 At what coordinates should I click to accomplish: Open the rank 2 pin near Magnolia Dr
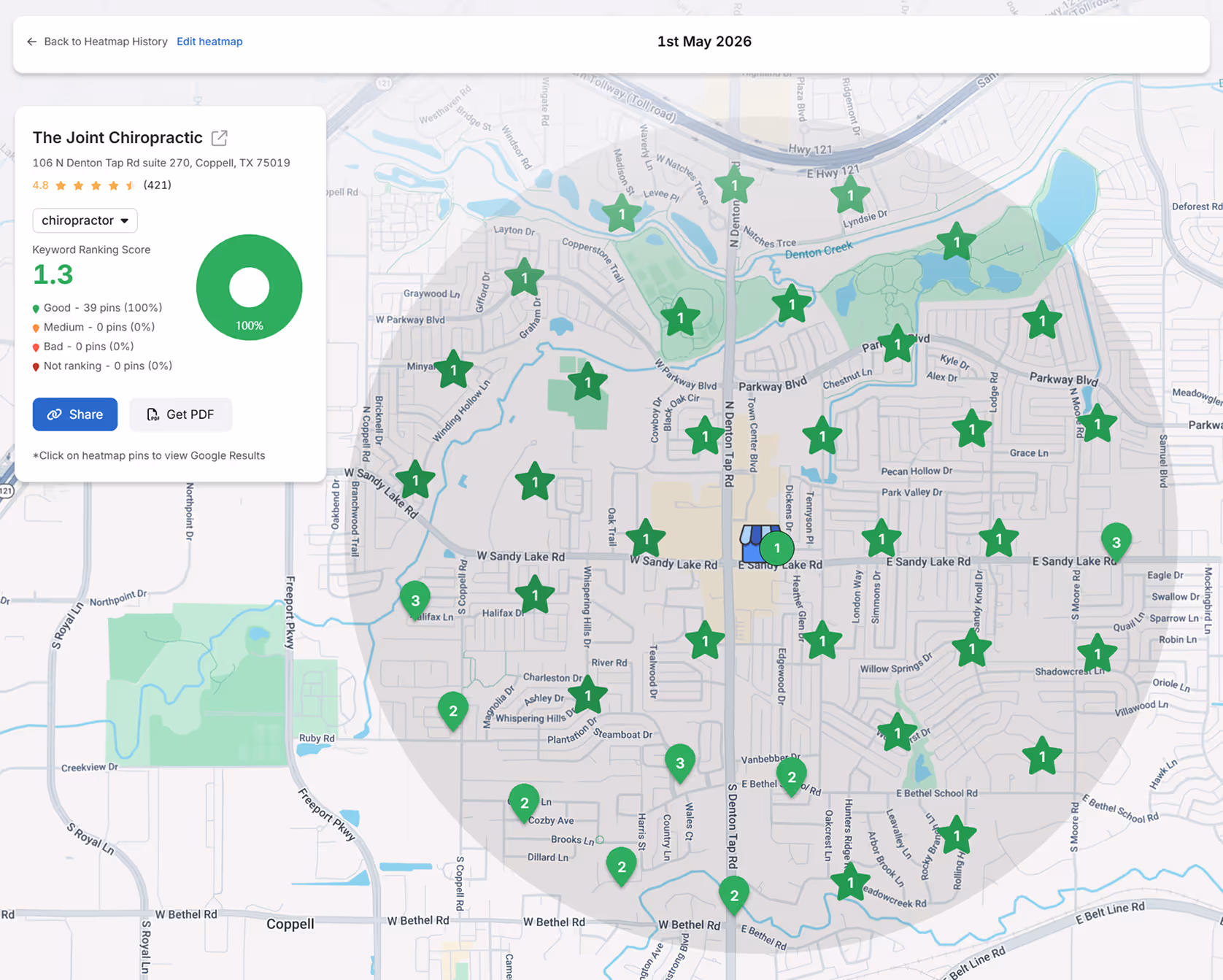pyautogui.click(x=453, y=711)
